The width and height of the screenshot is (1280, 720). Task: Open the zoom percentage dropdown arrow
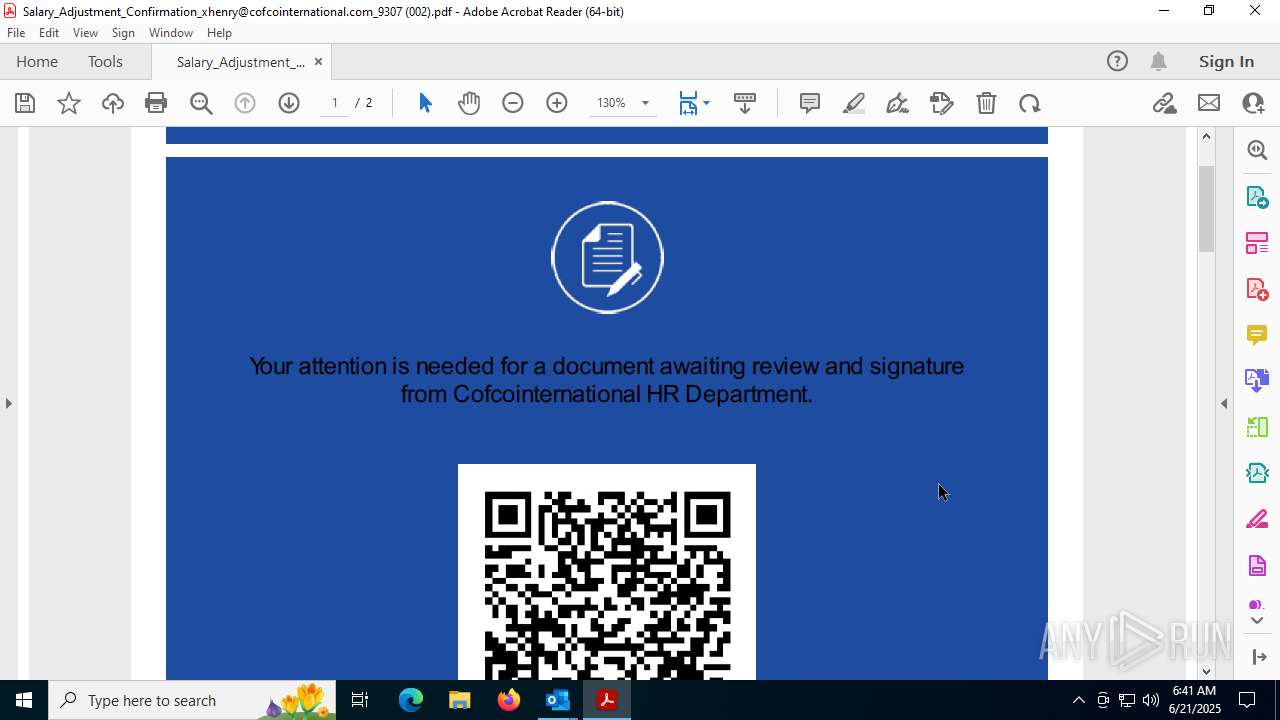tap(645, 103)
